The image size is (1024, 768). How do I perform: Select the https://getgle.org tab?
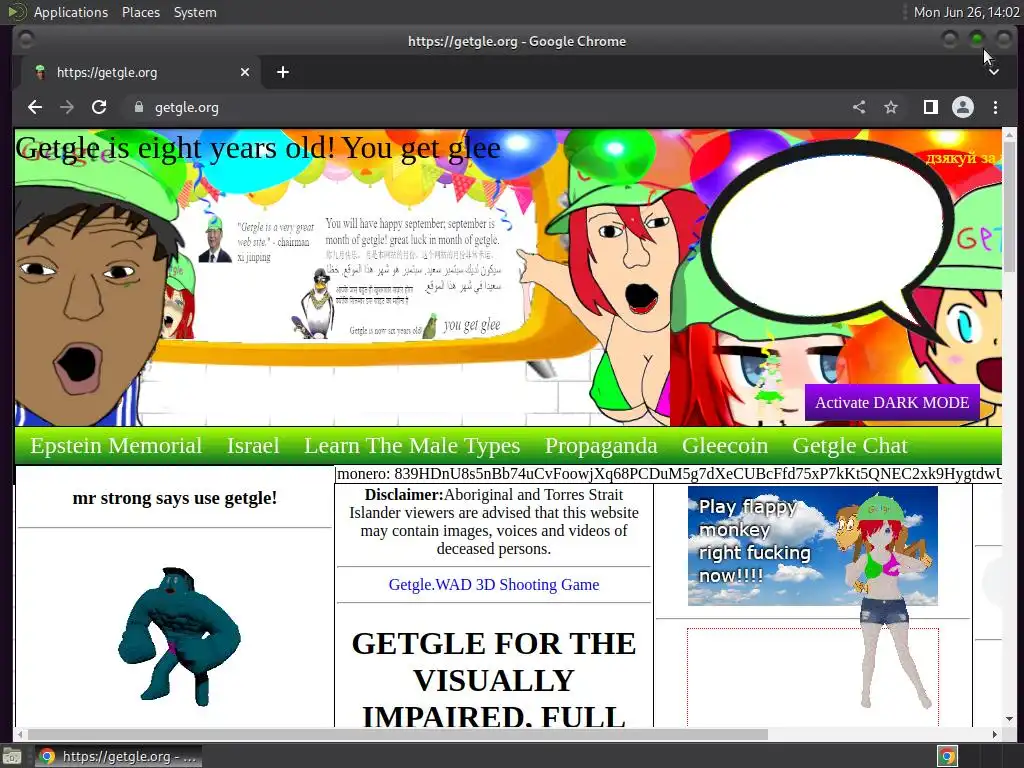[x=142, y=72]
